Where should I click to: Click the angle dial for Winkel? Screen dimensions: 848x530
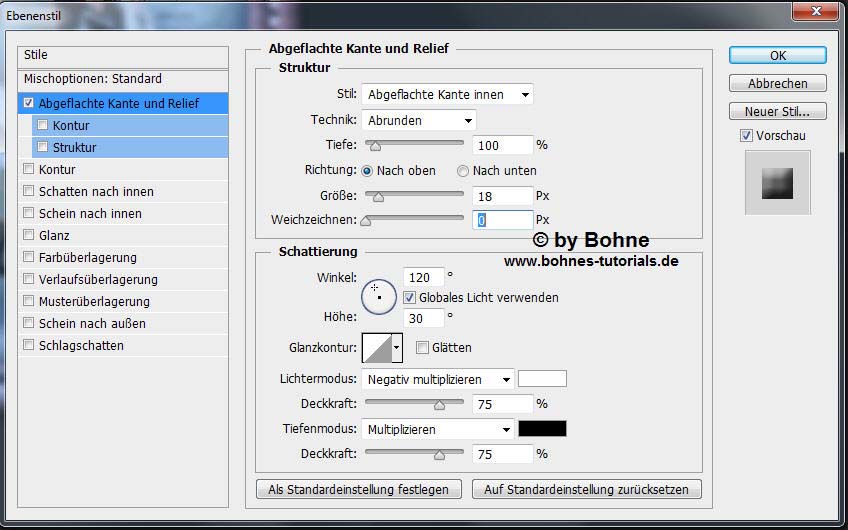pos(379,296)
